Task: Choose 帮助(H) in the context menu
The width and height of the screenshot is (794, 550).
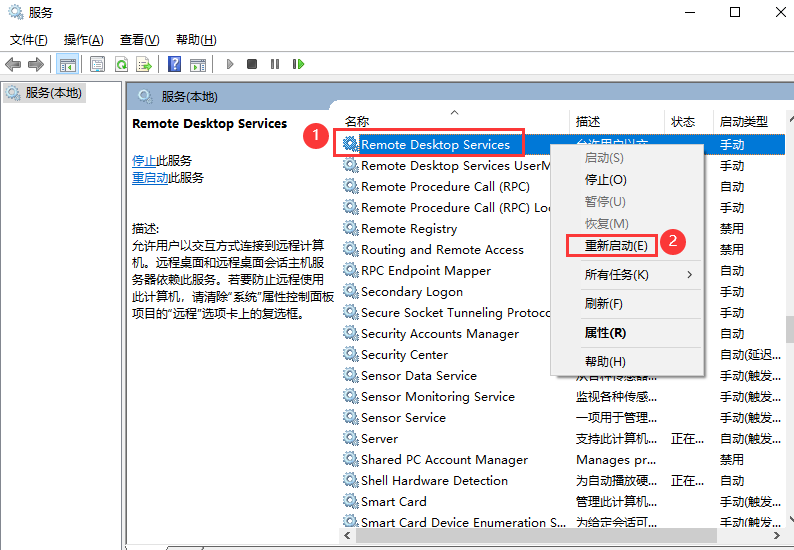Action: 627,362
